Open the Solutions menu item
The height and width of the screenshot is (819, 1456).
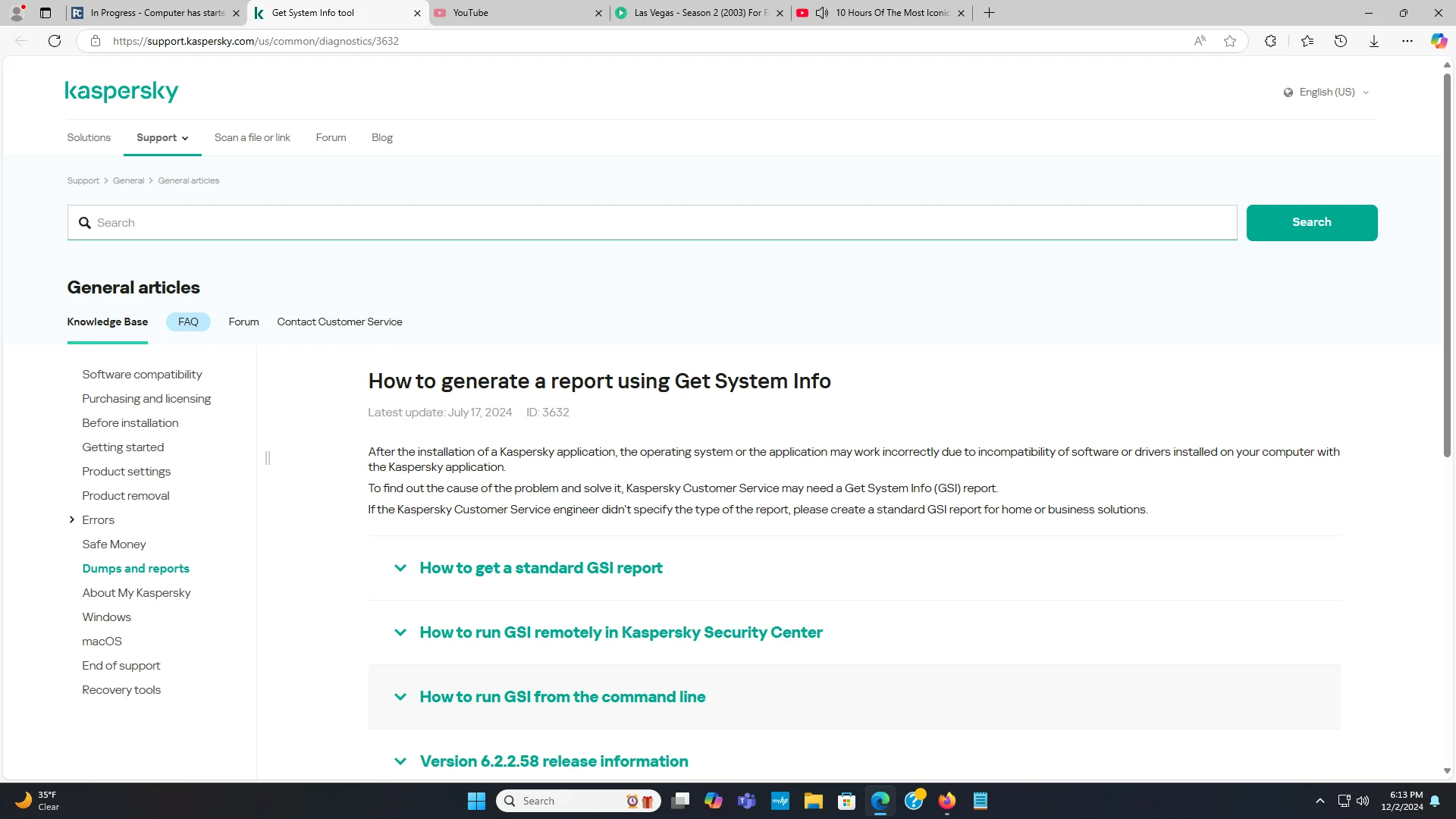pyautogui.click(x=89, y=137)
